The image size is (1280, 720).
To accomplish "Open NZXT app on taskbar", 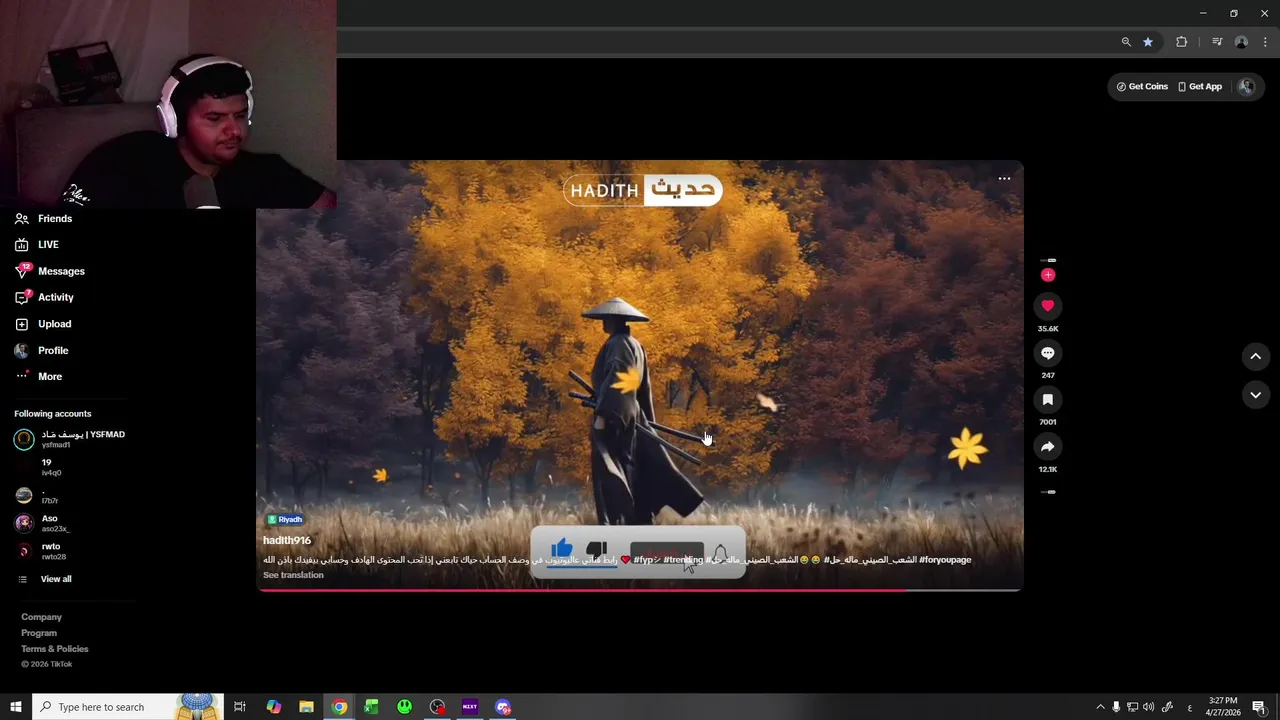I will 470,707.
